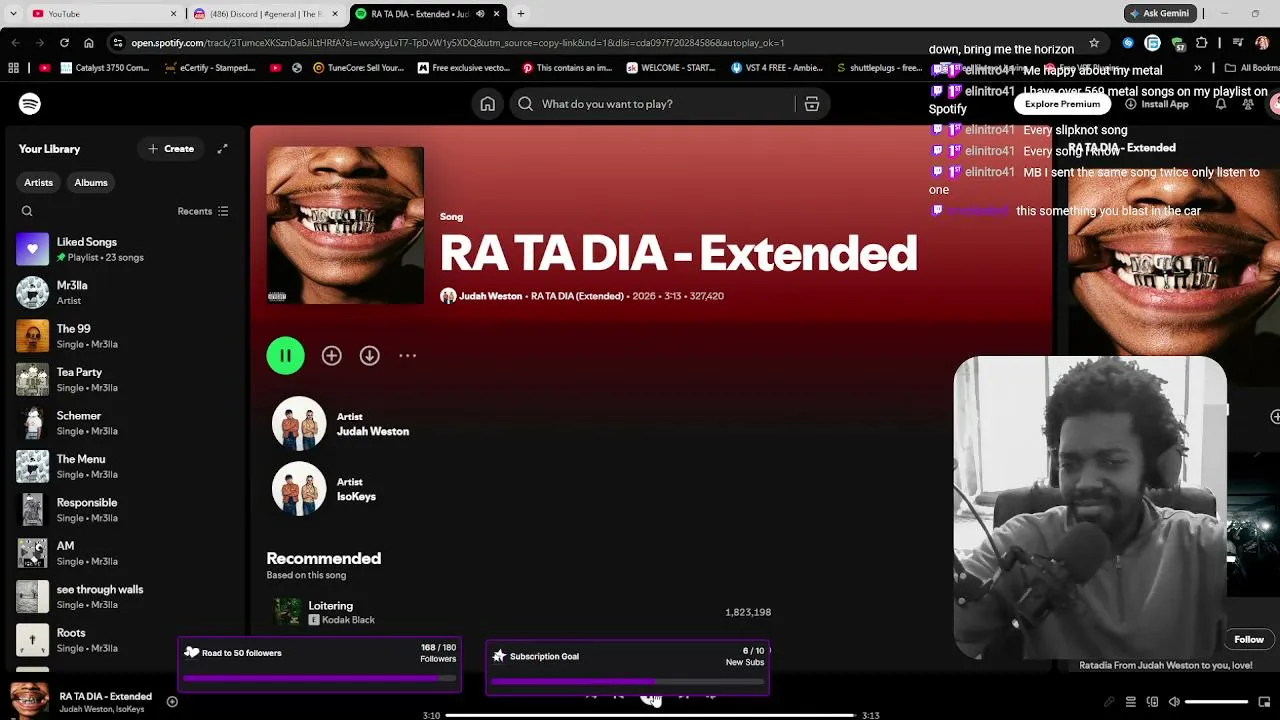Open Spotify notifications bell

coord(1220,104)
